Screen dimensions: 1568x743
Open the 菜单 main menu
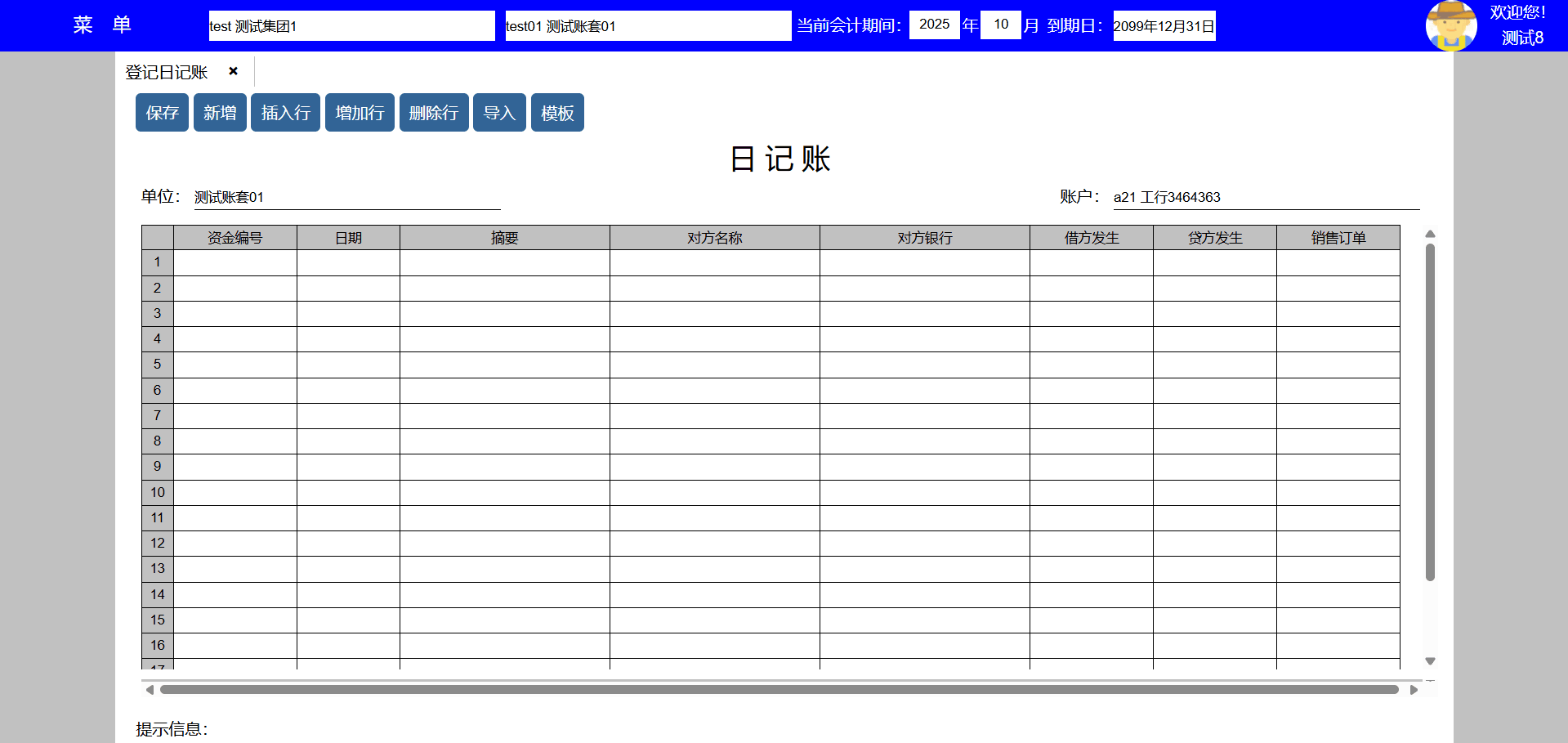pos(102,25)
